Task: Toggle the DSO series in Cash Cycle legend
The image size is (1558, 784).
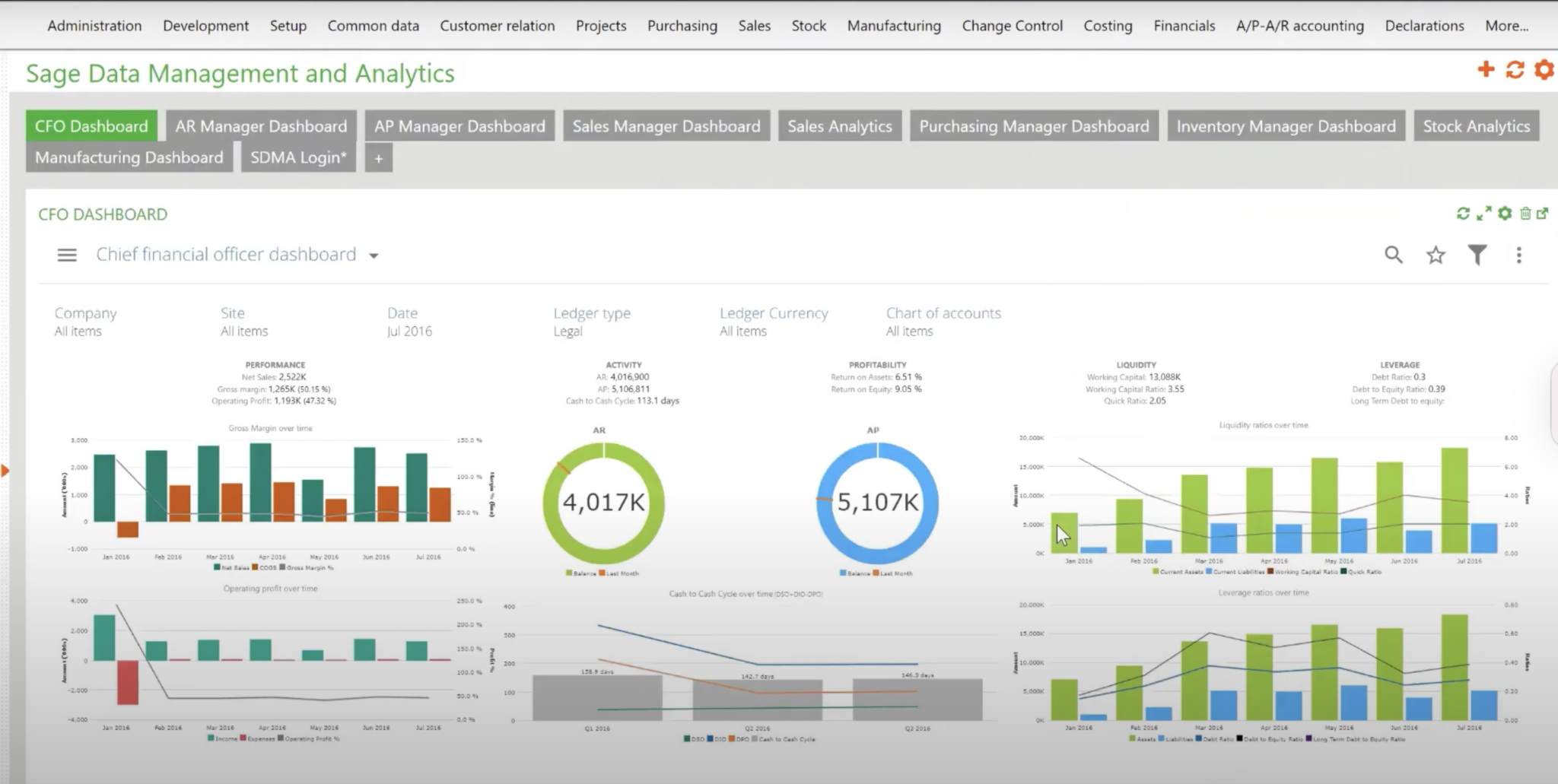Action: coord(693,738)
